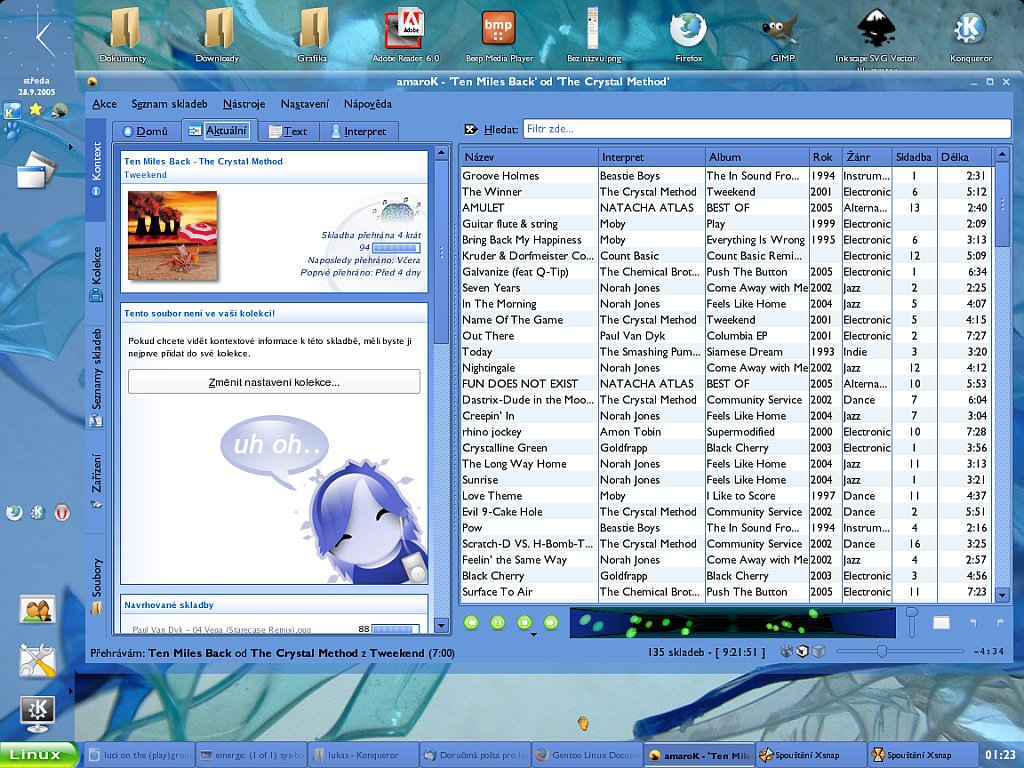
Task: Open the Akce menu
Action: [104, 104]
